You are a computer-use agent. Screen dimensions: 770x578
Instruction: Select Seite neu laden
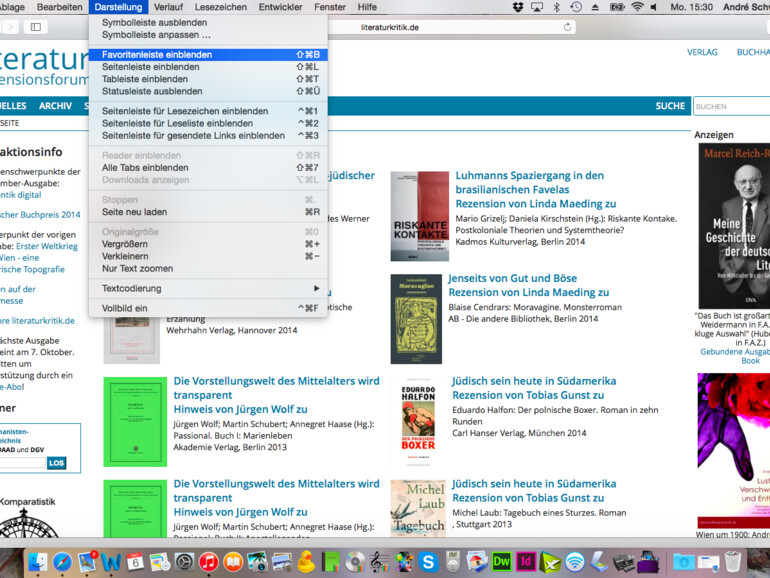click(208, 212)
